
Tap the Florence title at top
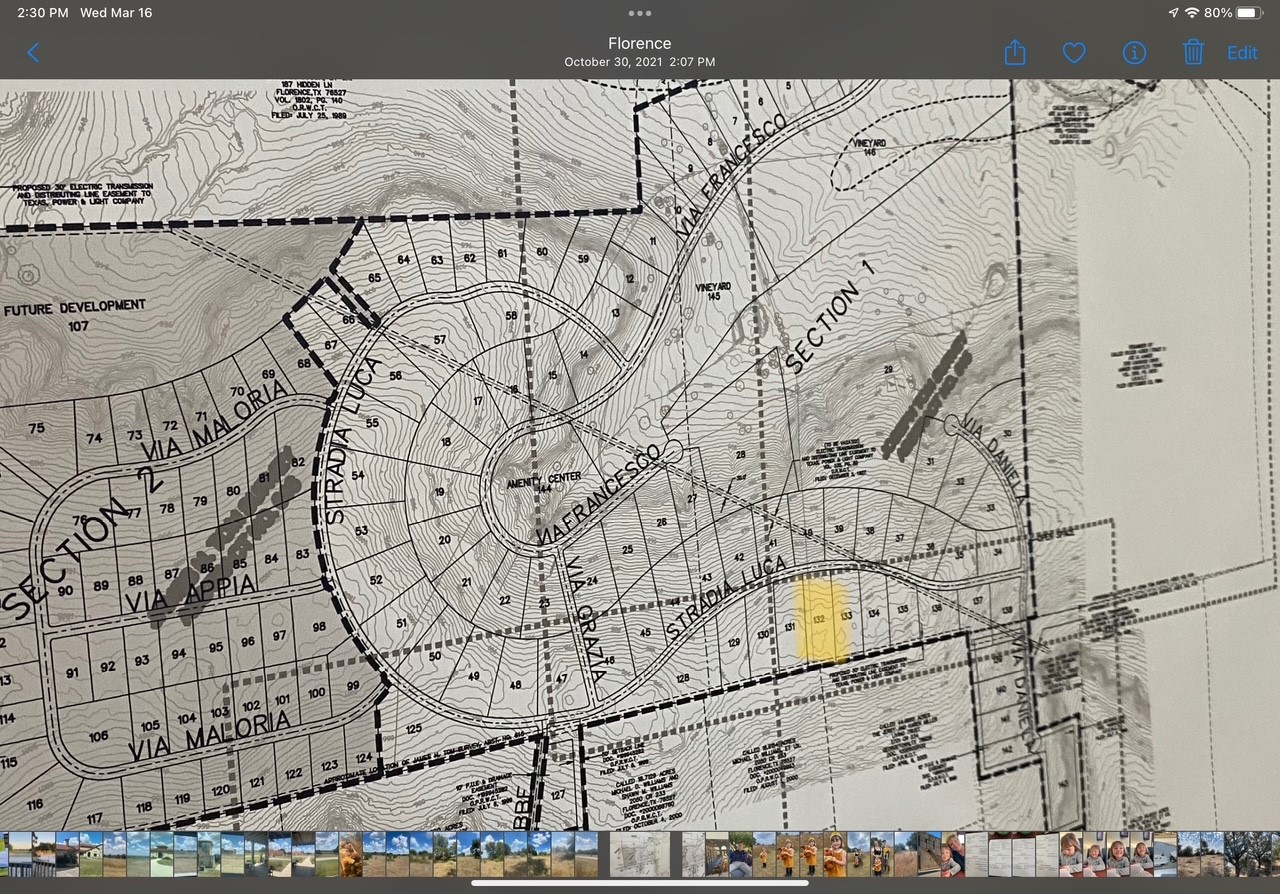(640, 44)
